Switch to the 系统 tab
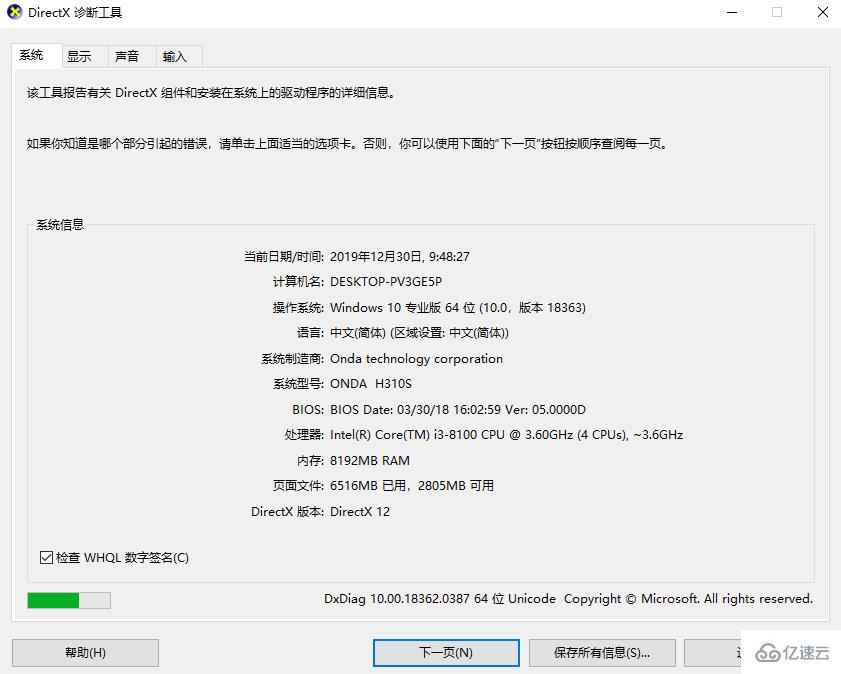 36,55
